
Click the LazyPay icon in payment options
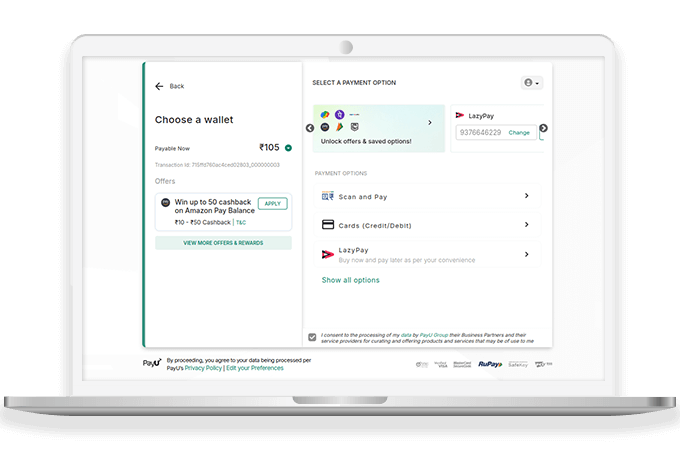(x=327, y=254)
